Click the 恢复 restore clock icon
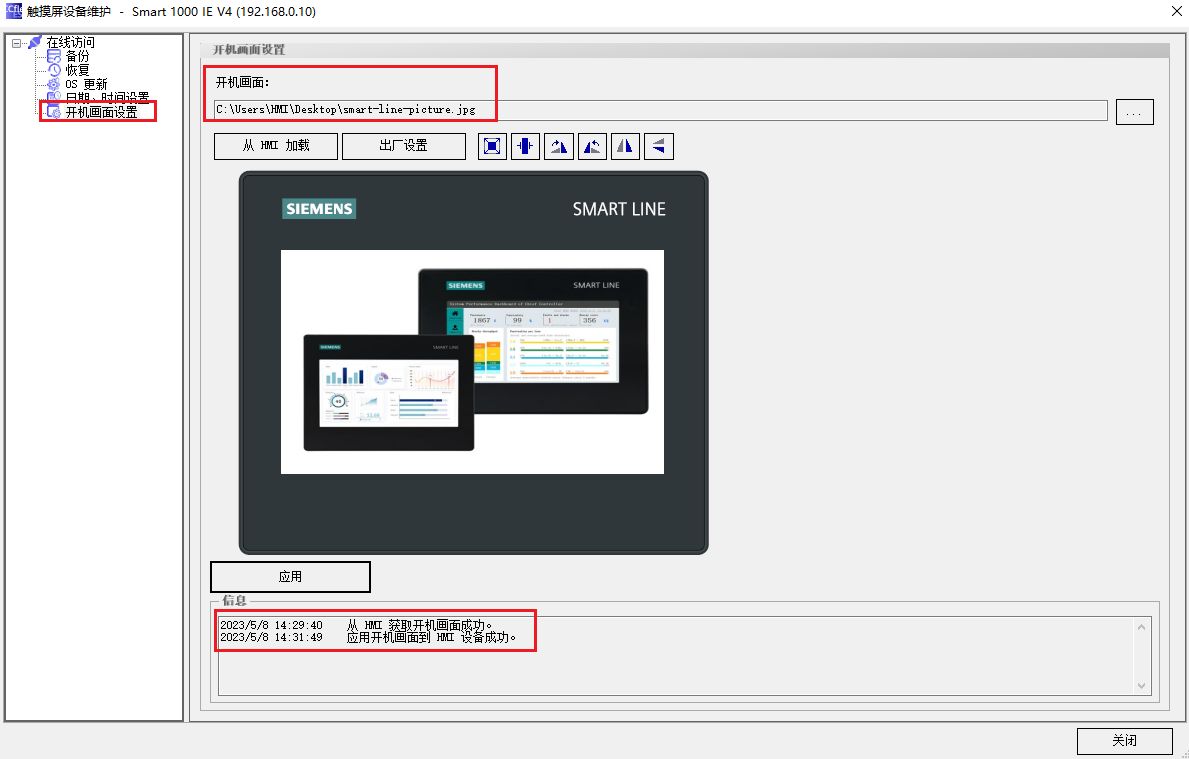 click(x=54, y=71)
